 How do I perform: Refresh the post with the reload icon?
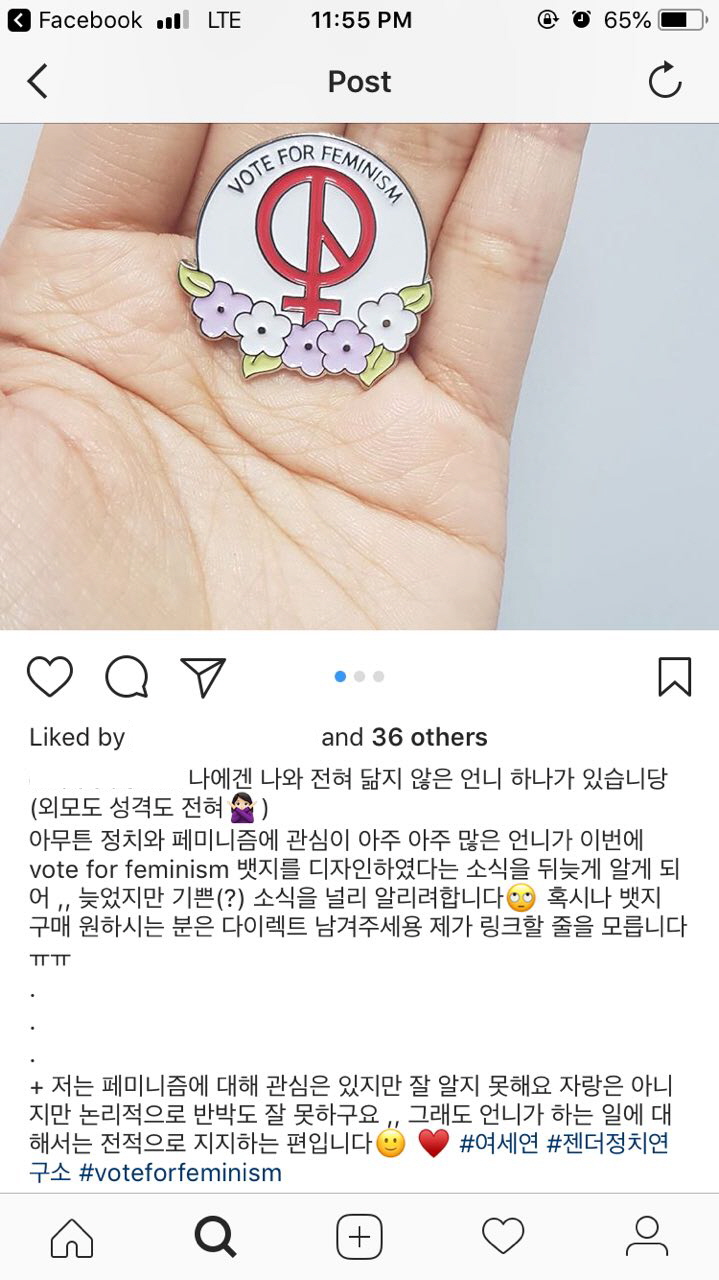tap(665, 81)
